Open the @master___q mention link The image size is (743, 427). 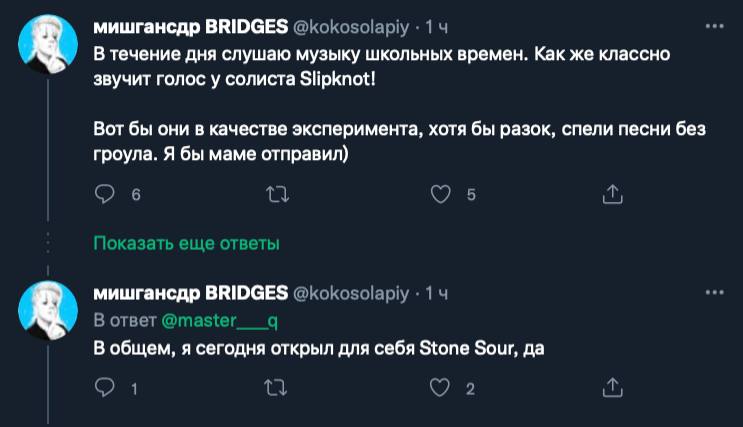(213, 321)
